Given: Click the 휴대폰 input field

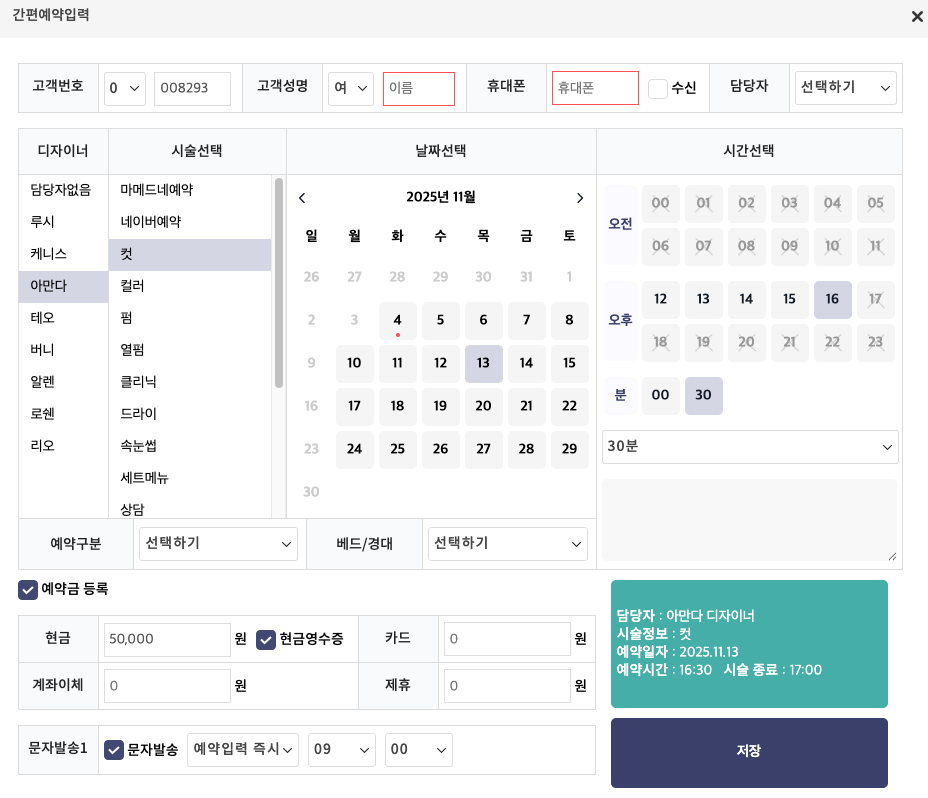Looking at the screenshot, I should pyautogui.click(x=595, y=88).
